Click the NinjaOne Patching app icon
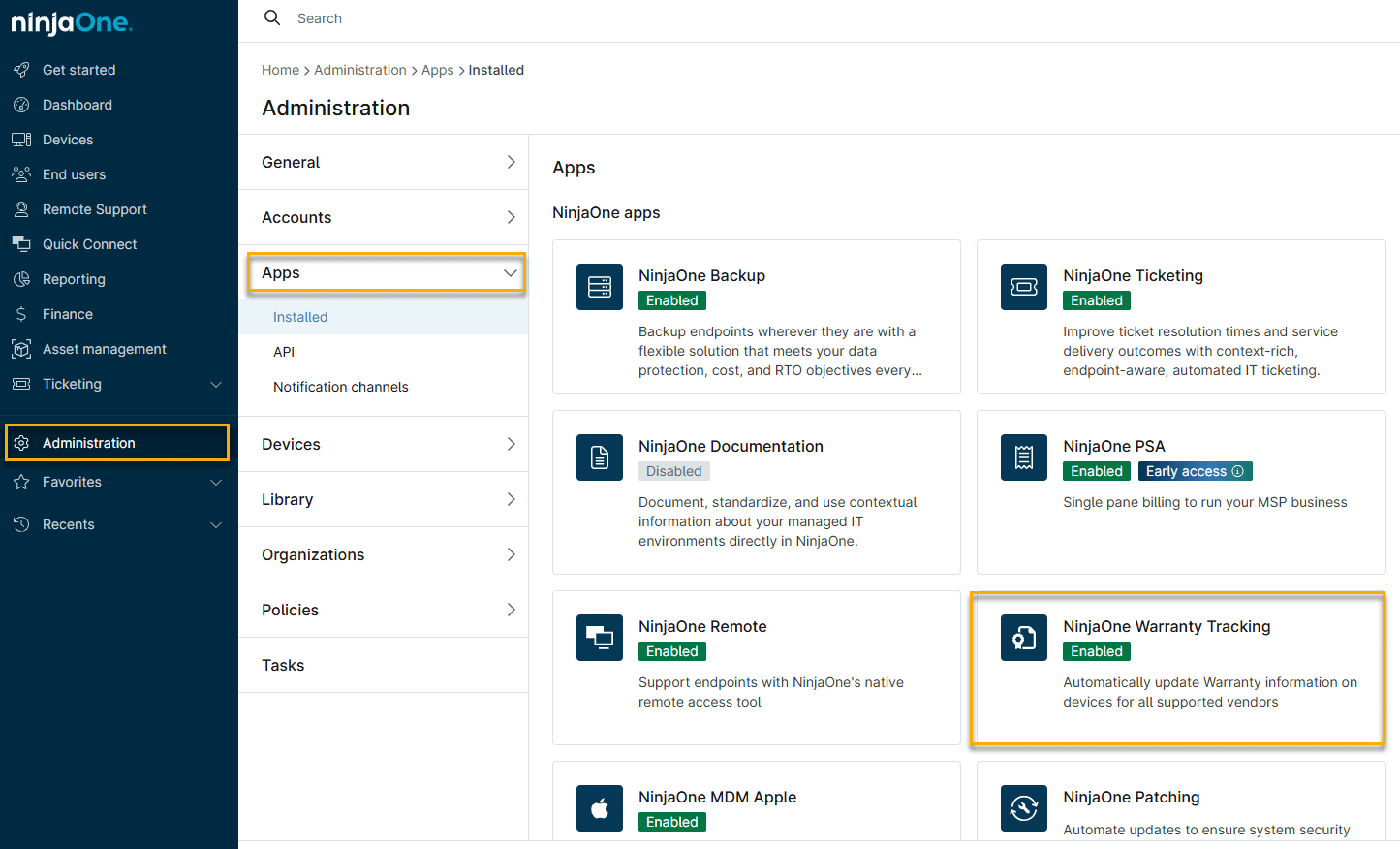Viewport: 1400px width, 849px height. 1023,808
